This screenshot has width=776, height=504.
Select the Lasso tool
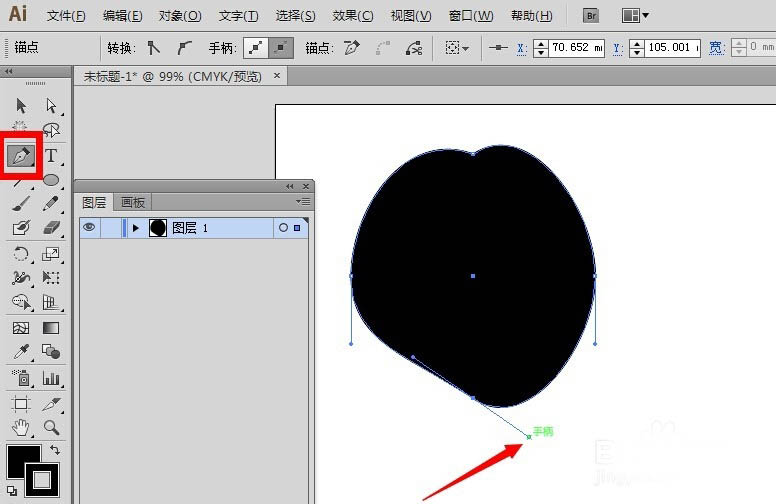pos(51,130)
